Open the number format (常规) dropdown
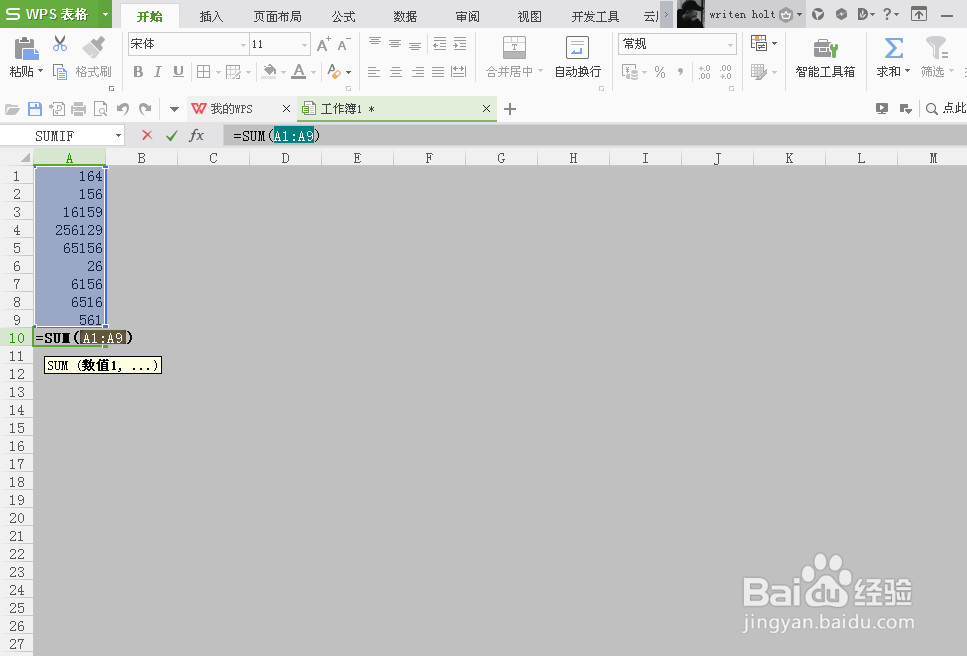967x656 pixels. click(733, 43)
